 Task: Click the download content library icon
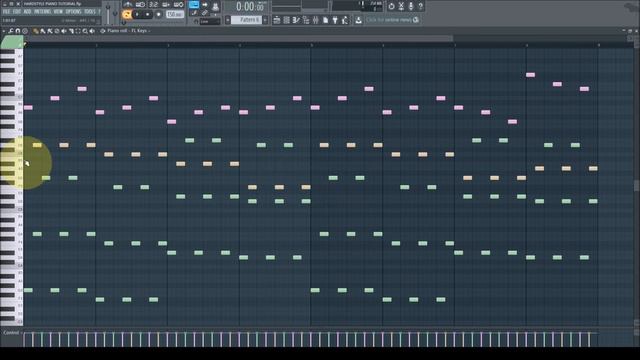click(358, 20)
